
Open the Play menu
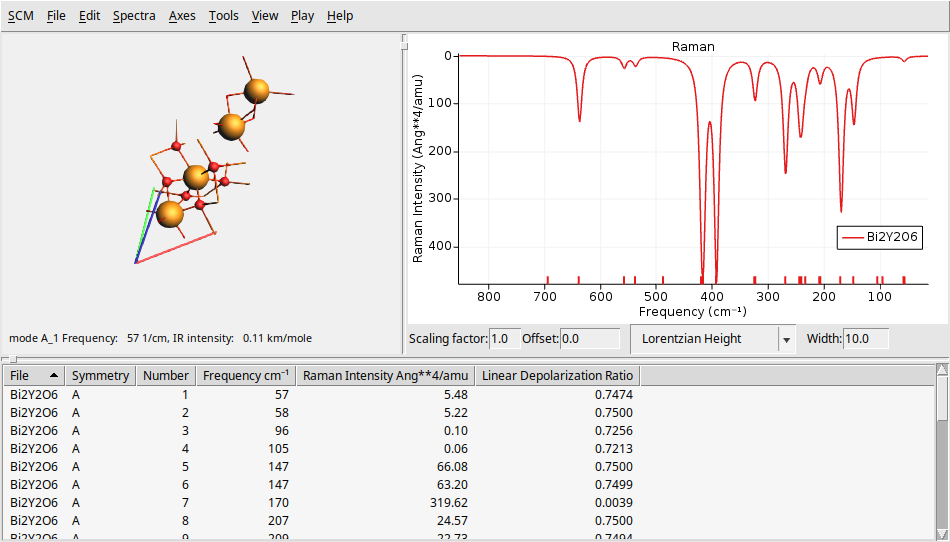point(302,16)
